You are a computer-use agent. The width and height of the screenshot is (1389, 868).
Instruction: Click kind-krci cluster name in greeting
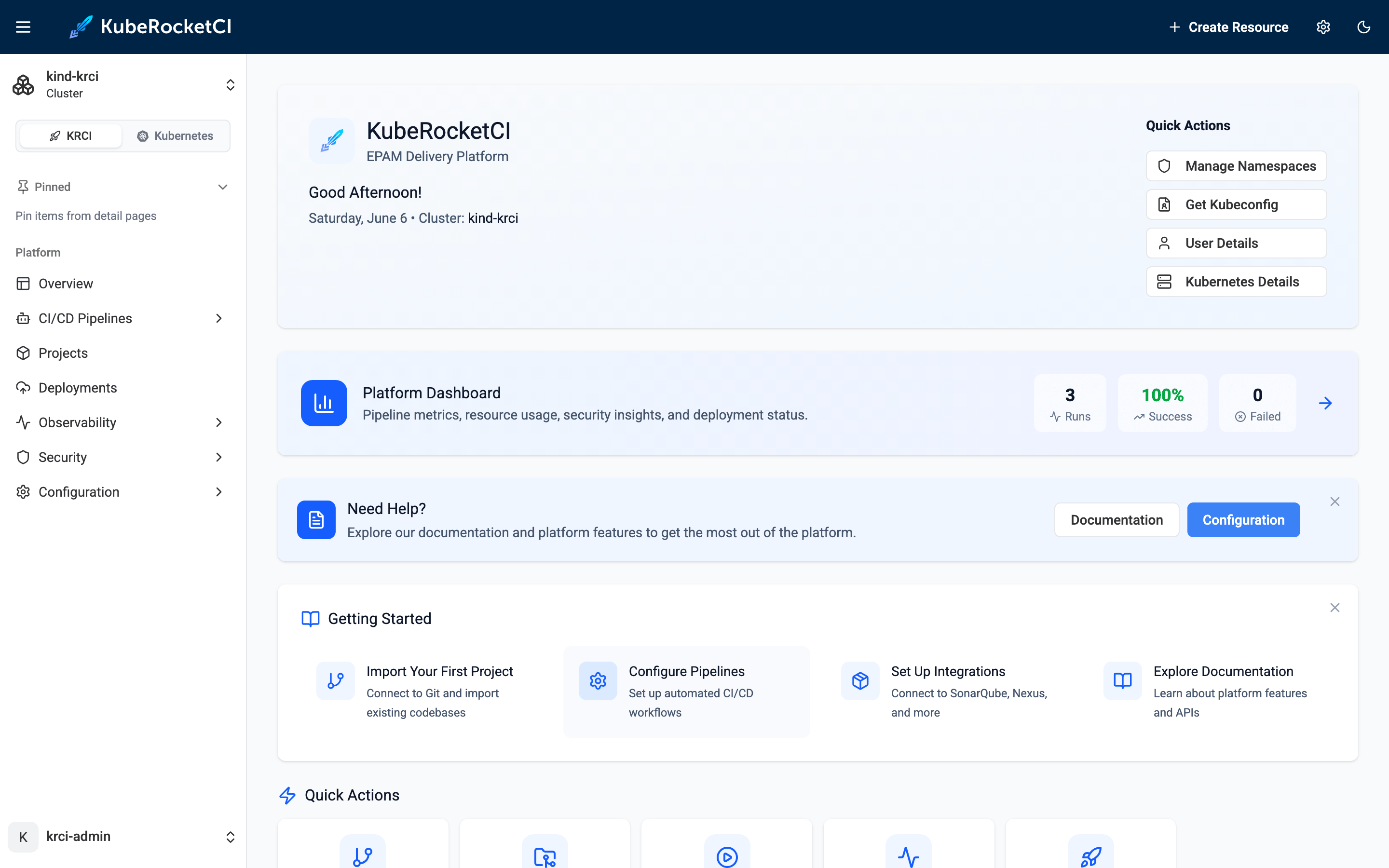[493, 218]
